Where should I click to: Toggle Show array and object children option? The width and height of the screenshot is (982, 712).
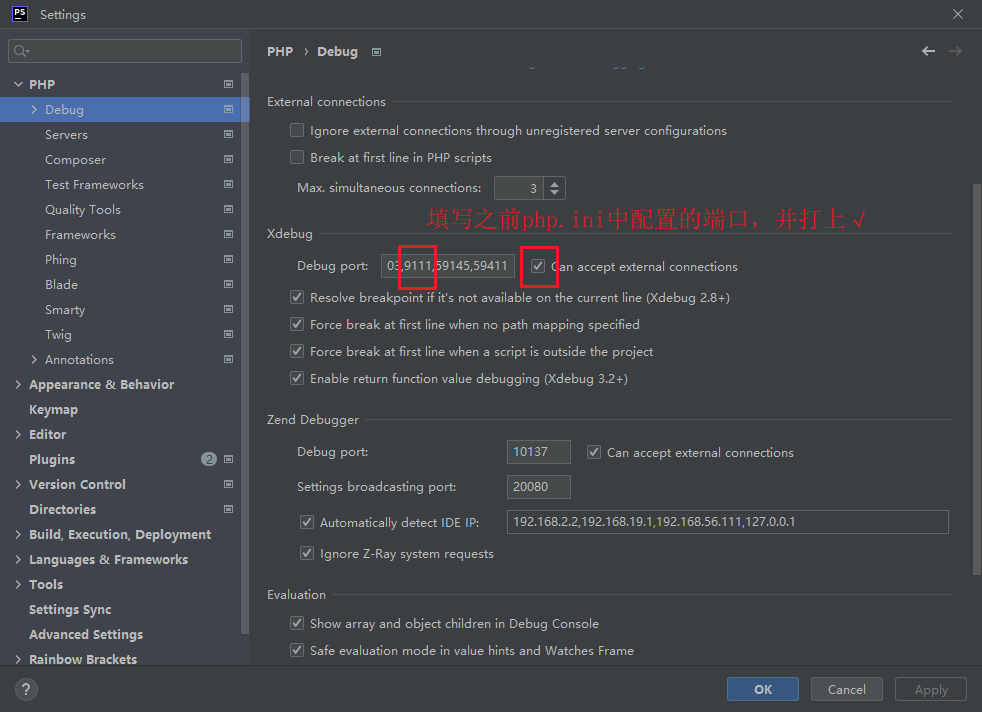pyautogui.click(x=297, y=623)
